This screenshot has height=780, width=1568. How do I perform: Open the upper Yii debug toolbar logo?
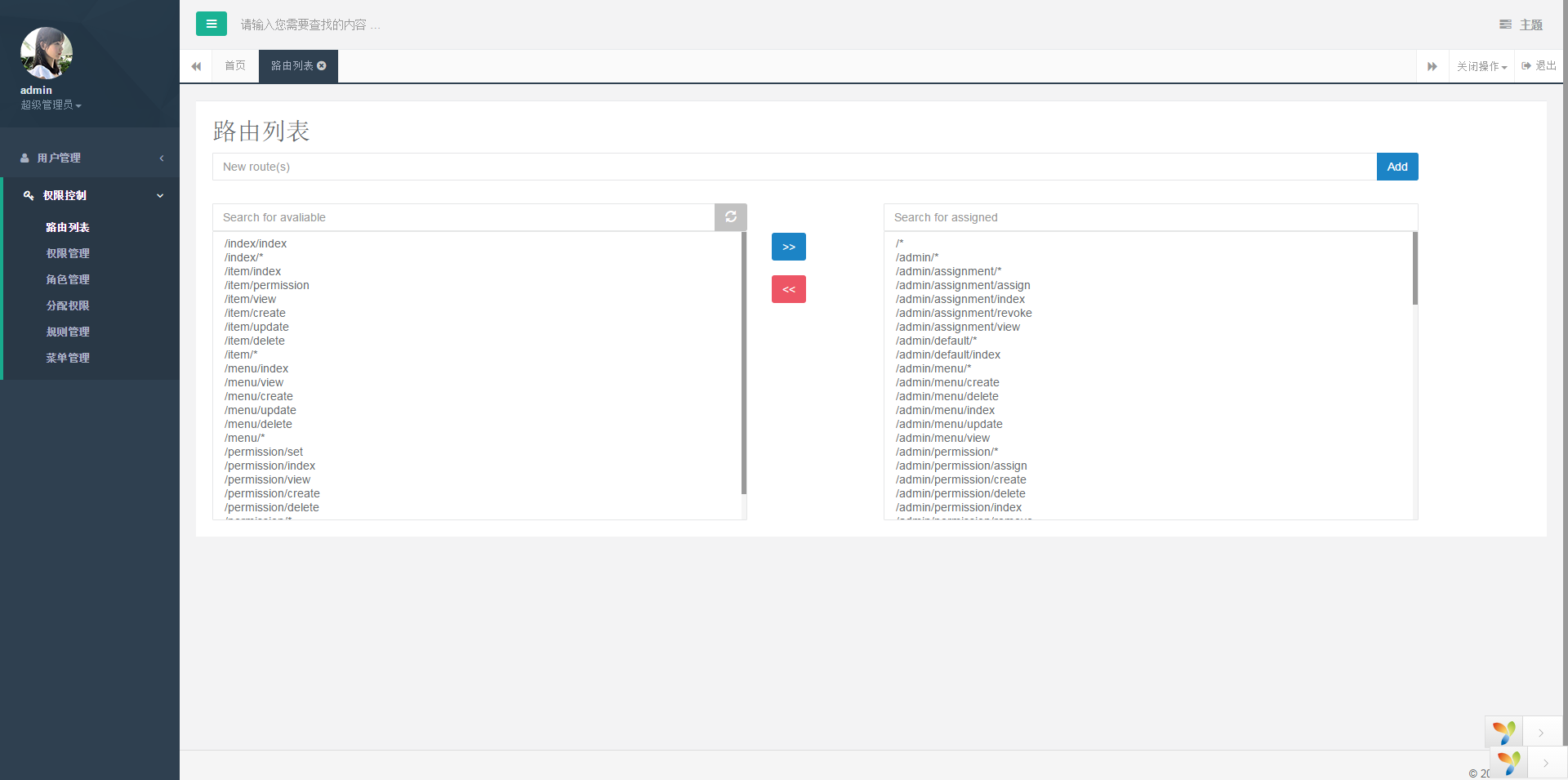tap(1503, 732)
